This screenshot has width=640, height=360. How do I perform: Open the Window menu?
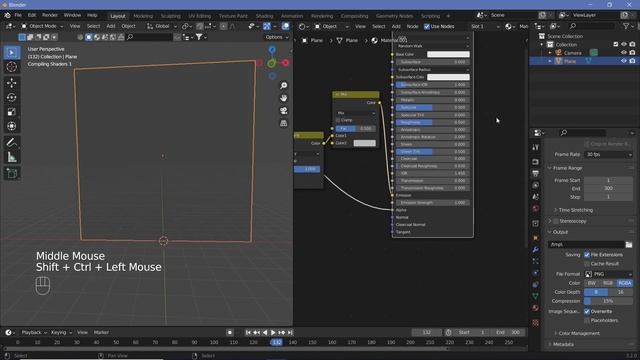[x=72, y=15]
